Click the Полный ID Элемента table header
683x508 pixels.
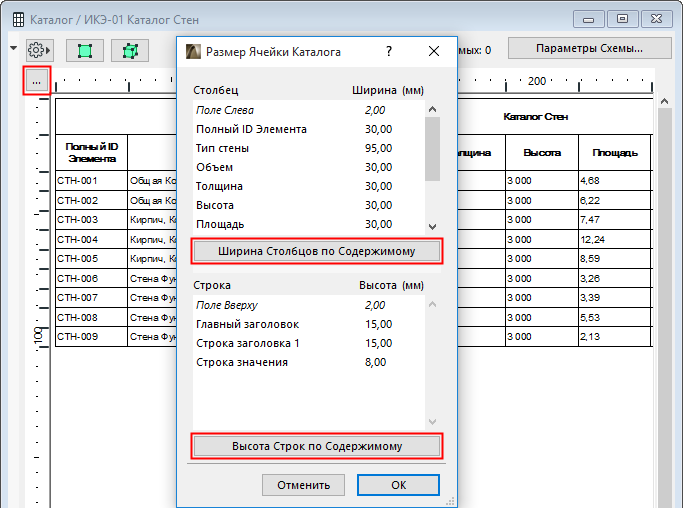(x=92, y=152)
